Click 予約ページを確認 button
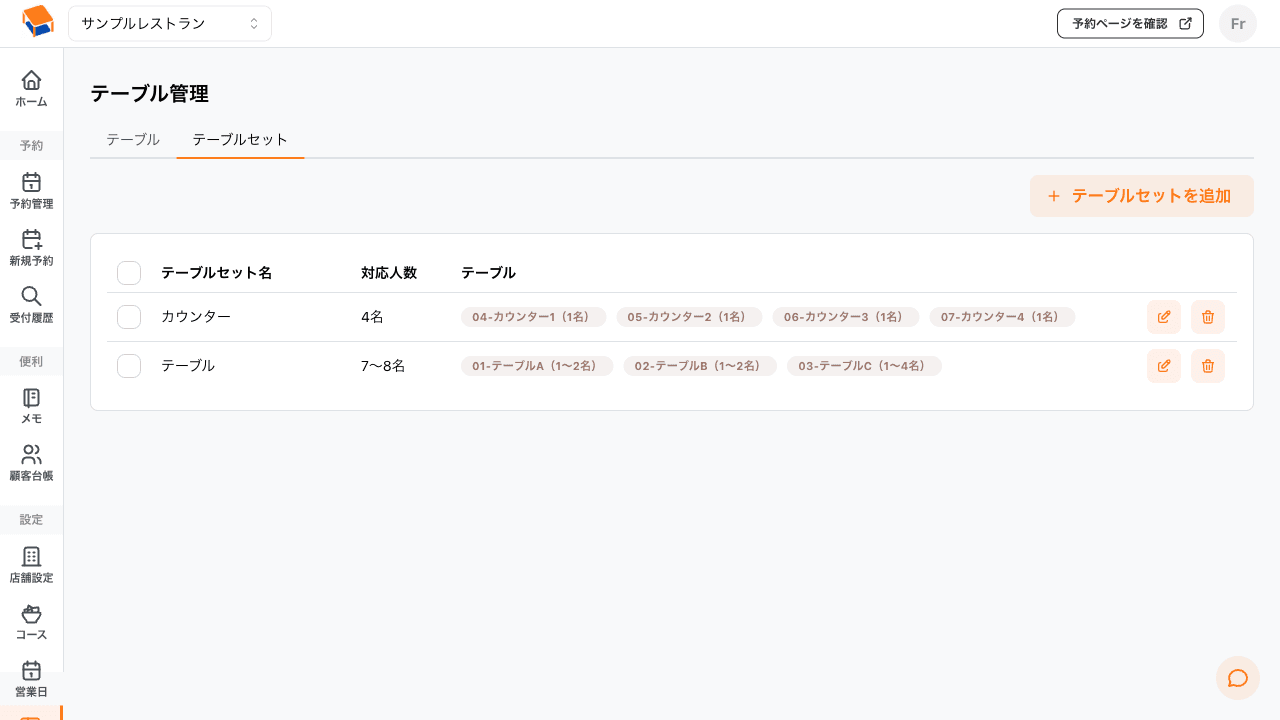Screen dimensions: 1280x720 1129,24
